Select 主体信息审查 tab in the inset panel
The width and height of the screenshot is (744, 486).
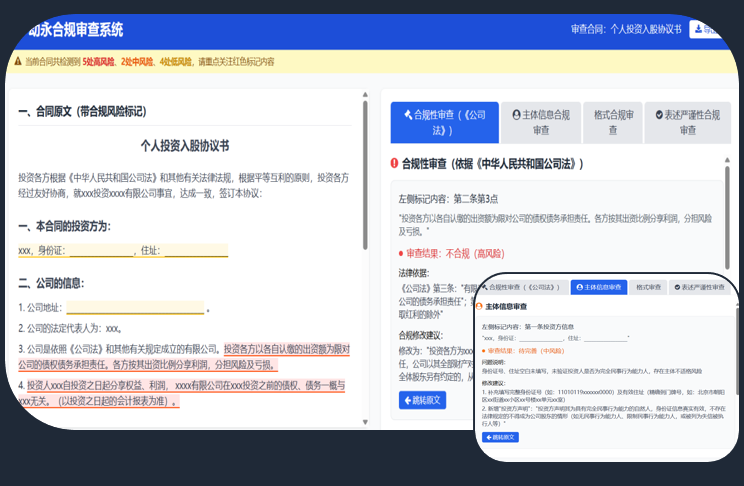point(599,287)
